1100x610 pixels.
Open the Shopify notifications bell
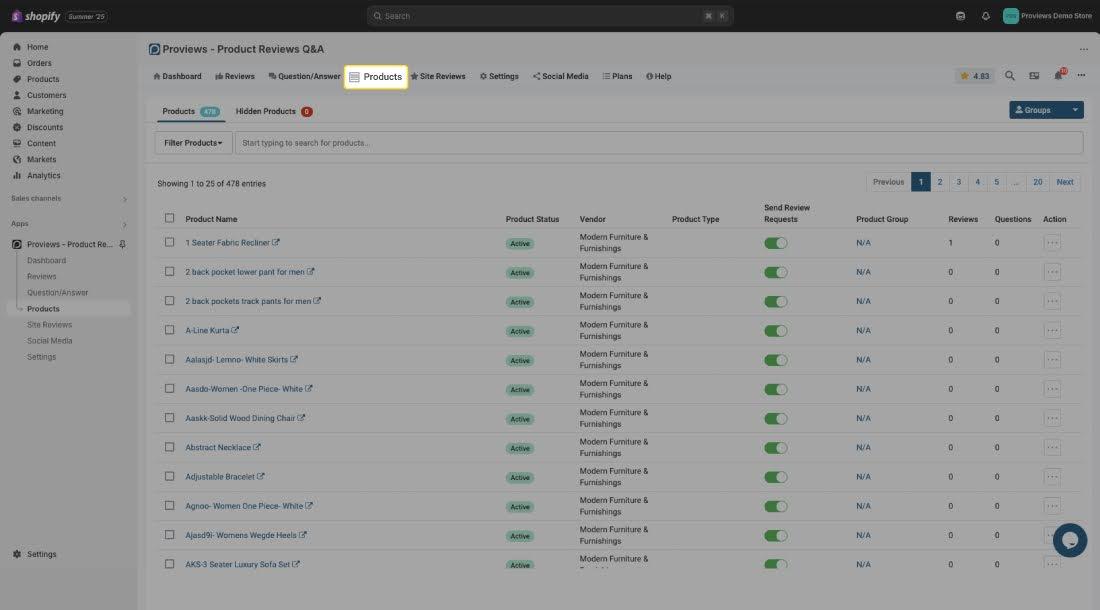coord(986,16)
